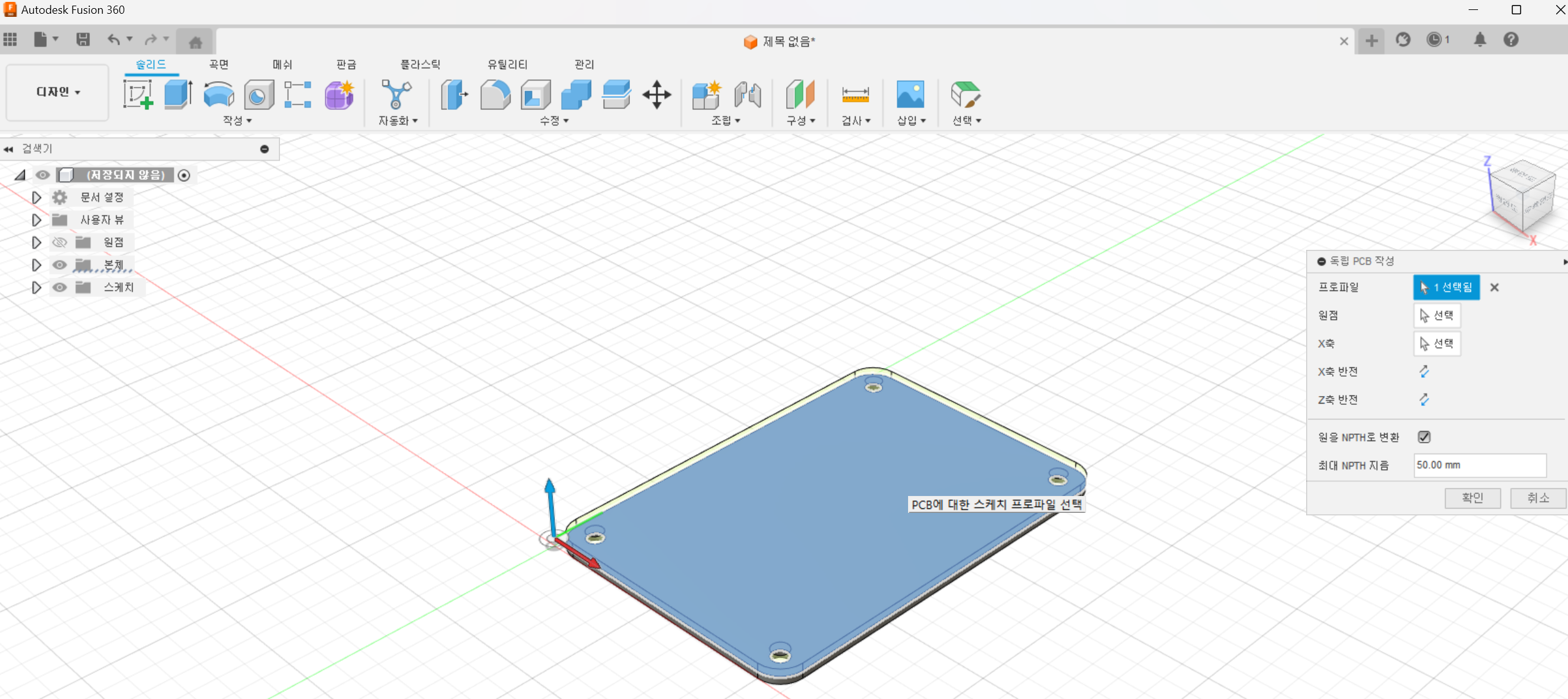
Task: Select the Extrude tool icon
Action: [x=178, y=94]
